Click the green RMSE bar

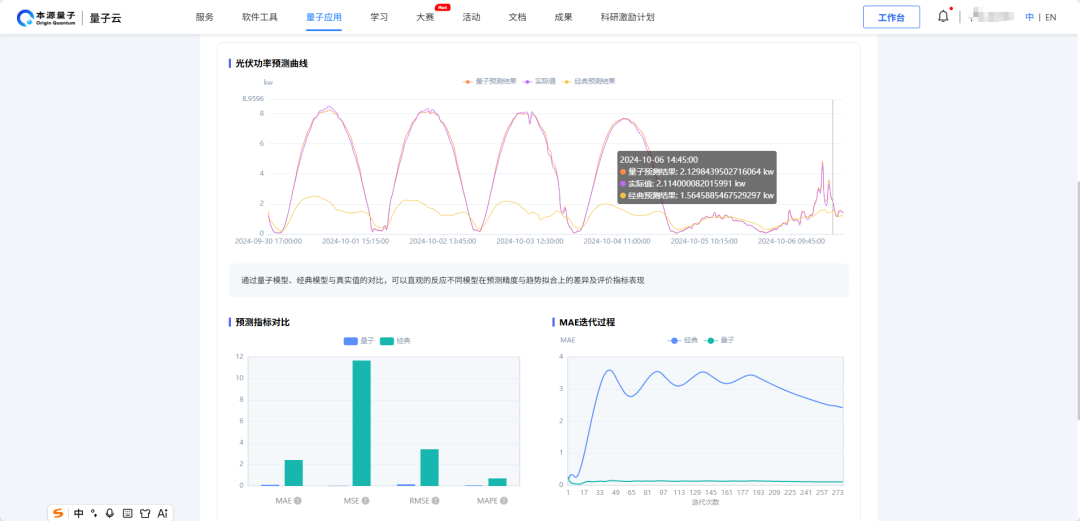[430, 467]
